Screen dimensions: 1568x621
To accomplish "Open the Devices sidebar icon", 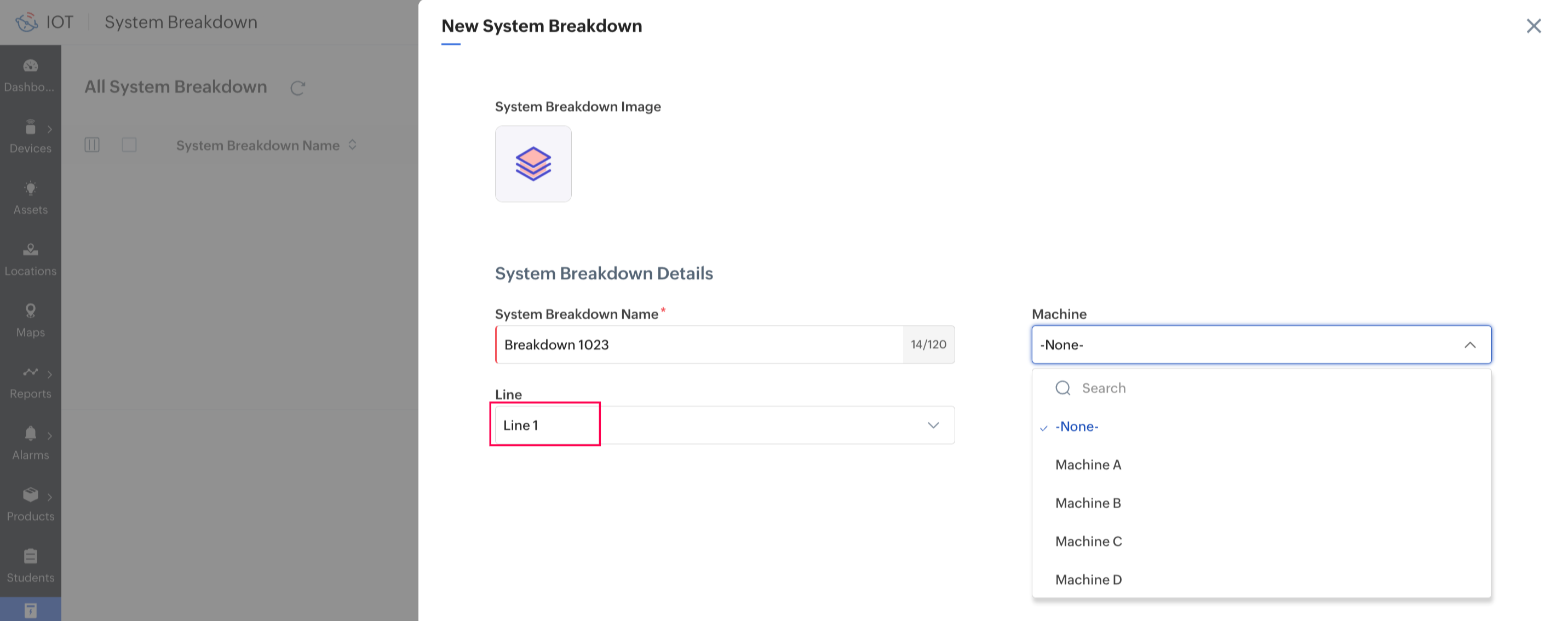I will coord(31,129).
